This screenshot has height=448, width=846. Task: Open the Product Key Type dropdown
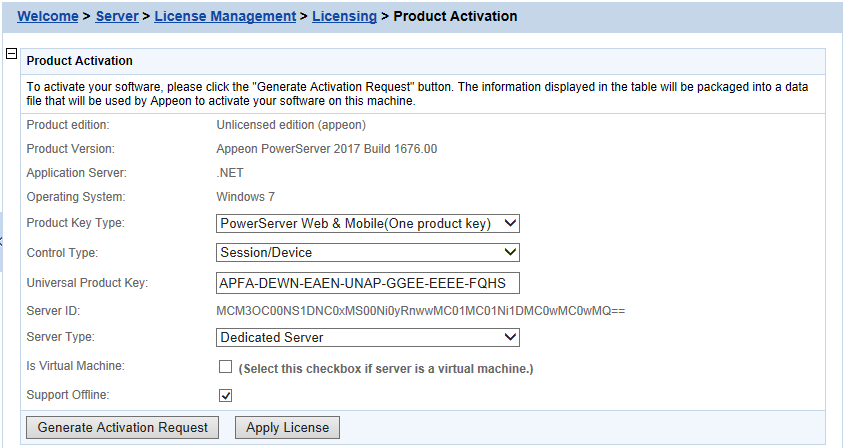pyautogui.click(x=367, y=223)
